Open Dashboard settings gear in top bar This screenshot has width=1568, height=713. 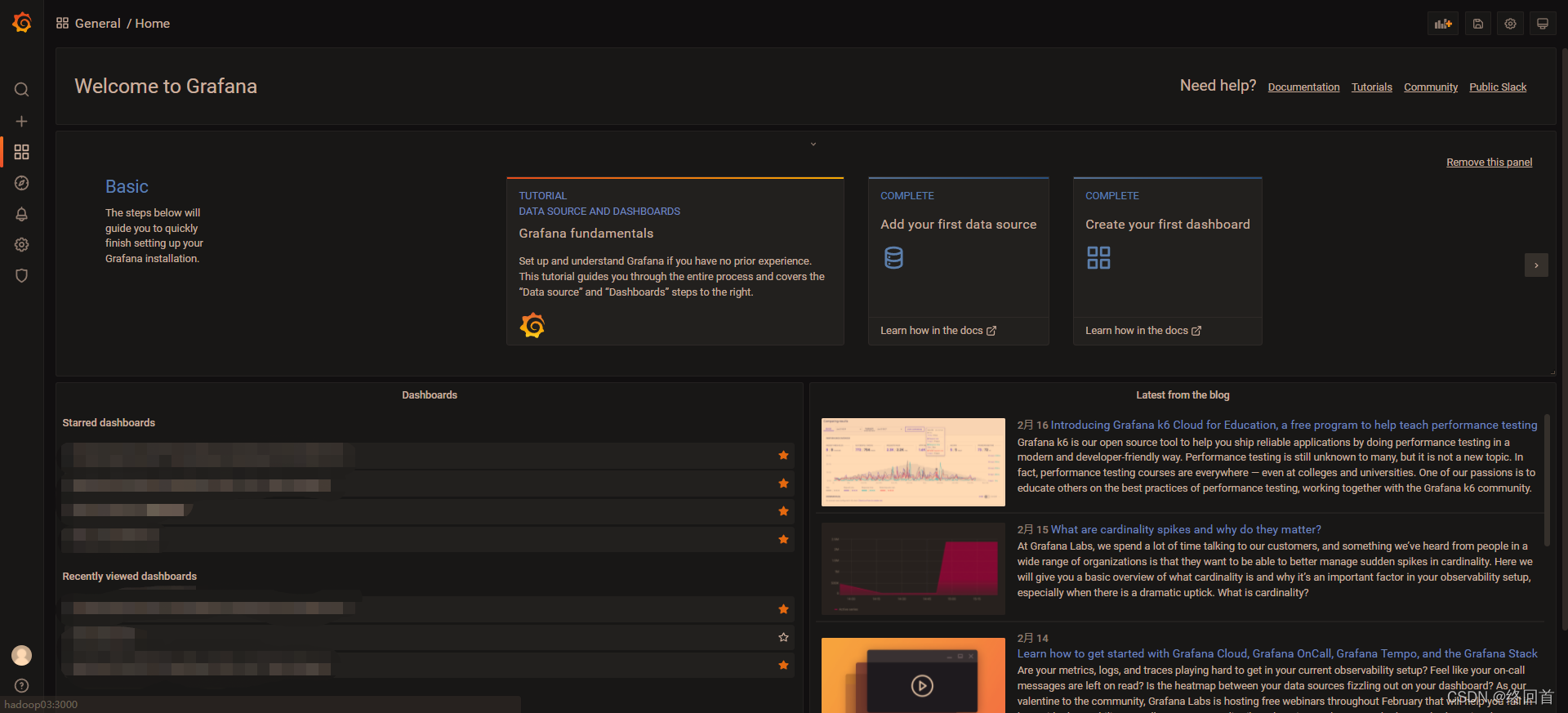(1510, 24)
